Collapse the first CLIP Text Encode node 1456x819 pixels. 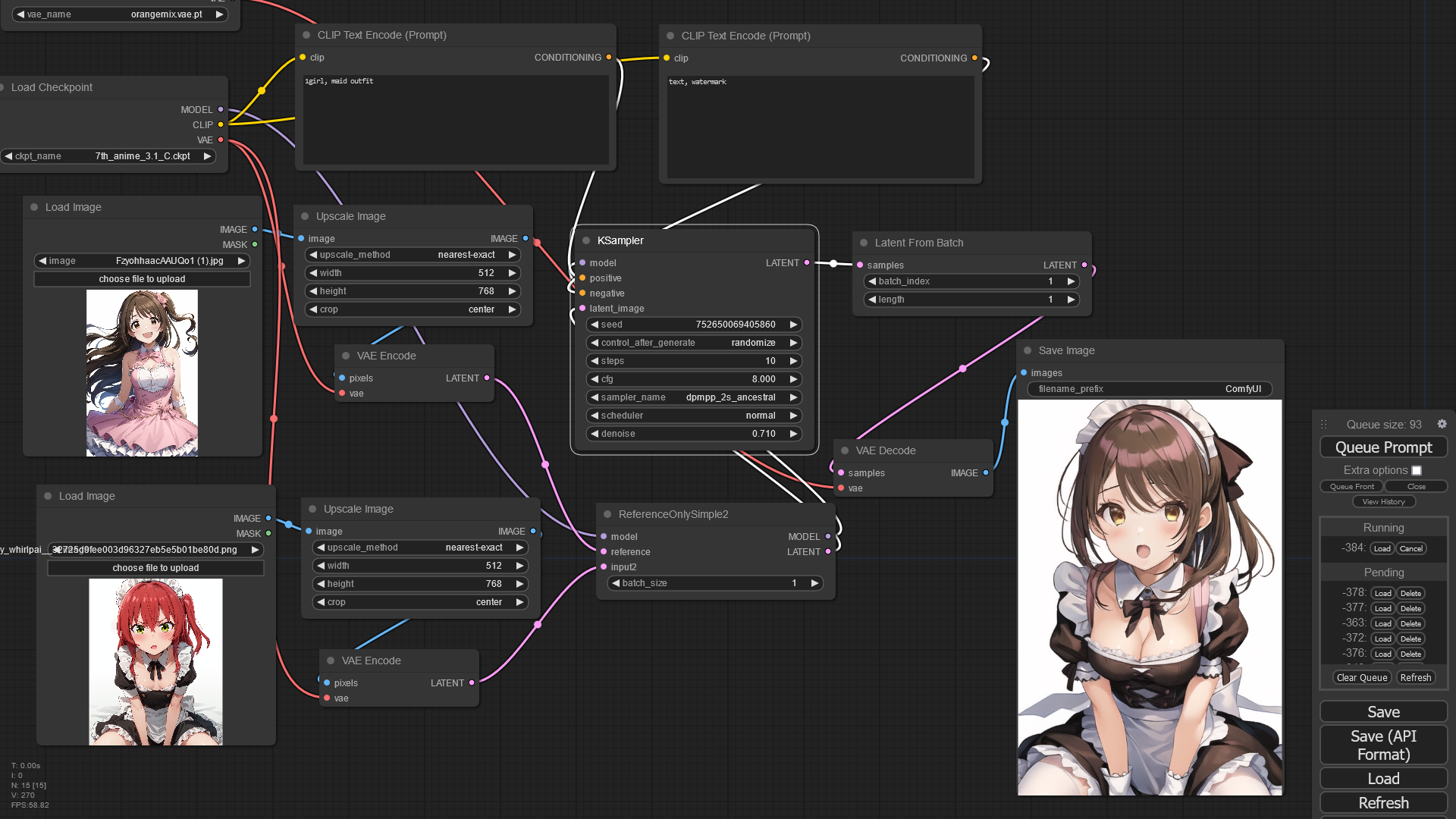coord(306,35)
